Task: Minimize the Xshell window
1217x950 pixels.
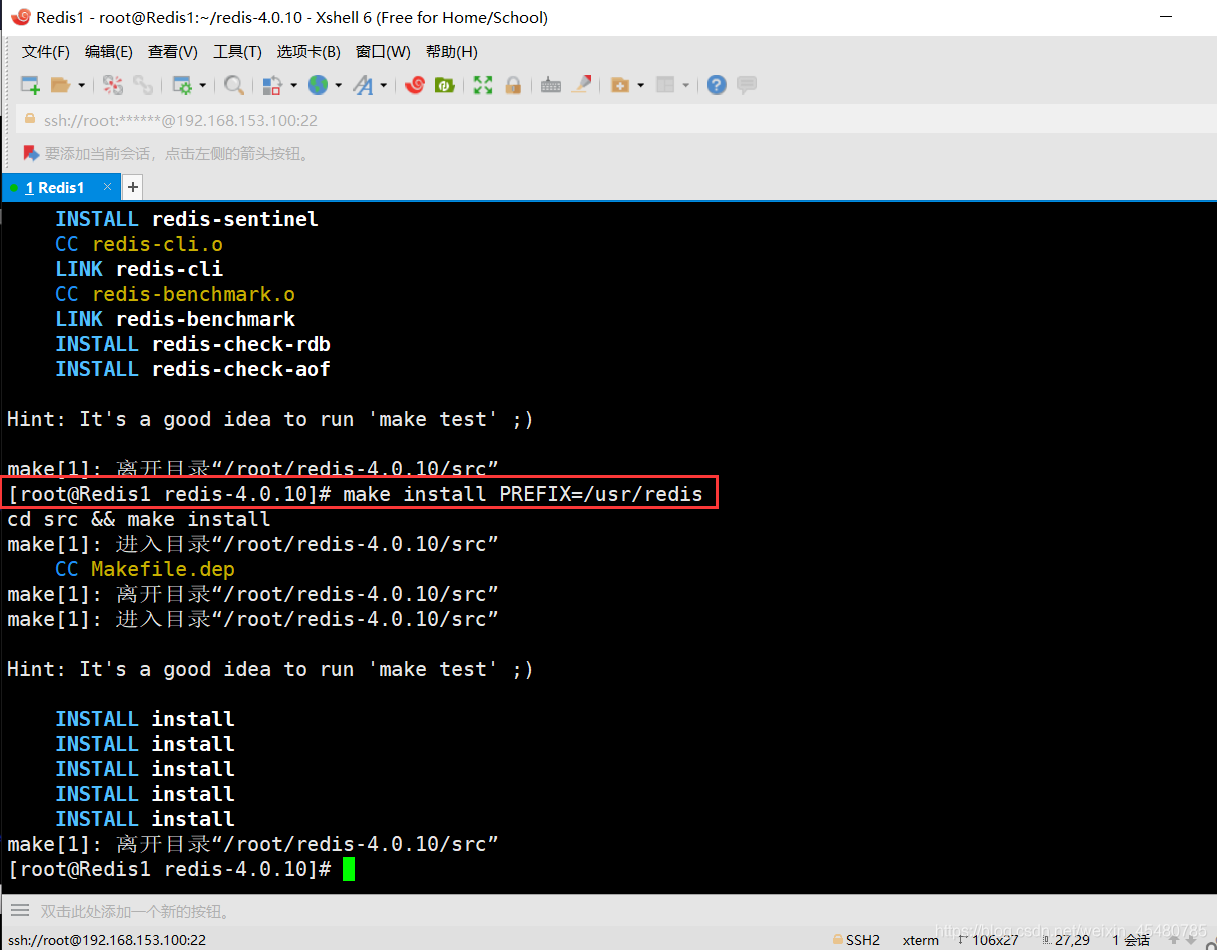Action: (x=1166, y=17)
